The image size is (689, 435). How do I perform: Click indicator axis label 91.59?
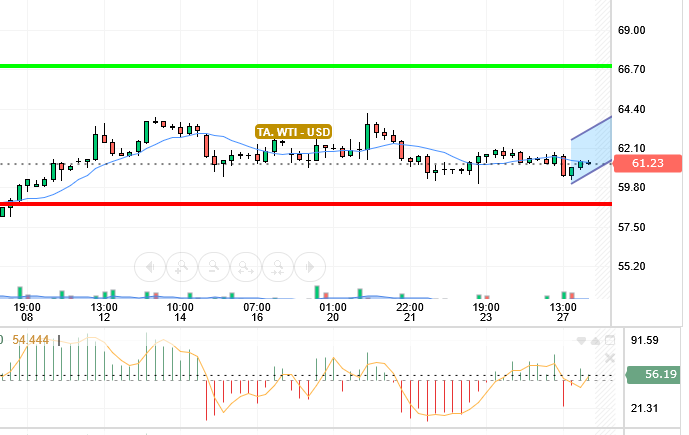[x=645, y=341]
